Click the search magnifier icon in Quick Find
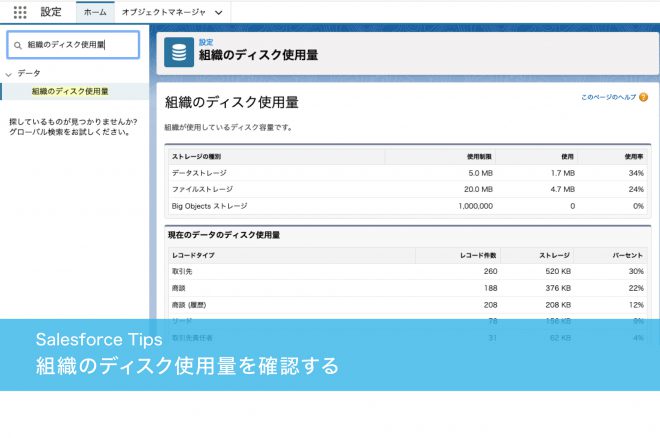This screenshot has width=660, height=438. pos(18,45)
